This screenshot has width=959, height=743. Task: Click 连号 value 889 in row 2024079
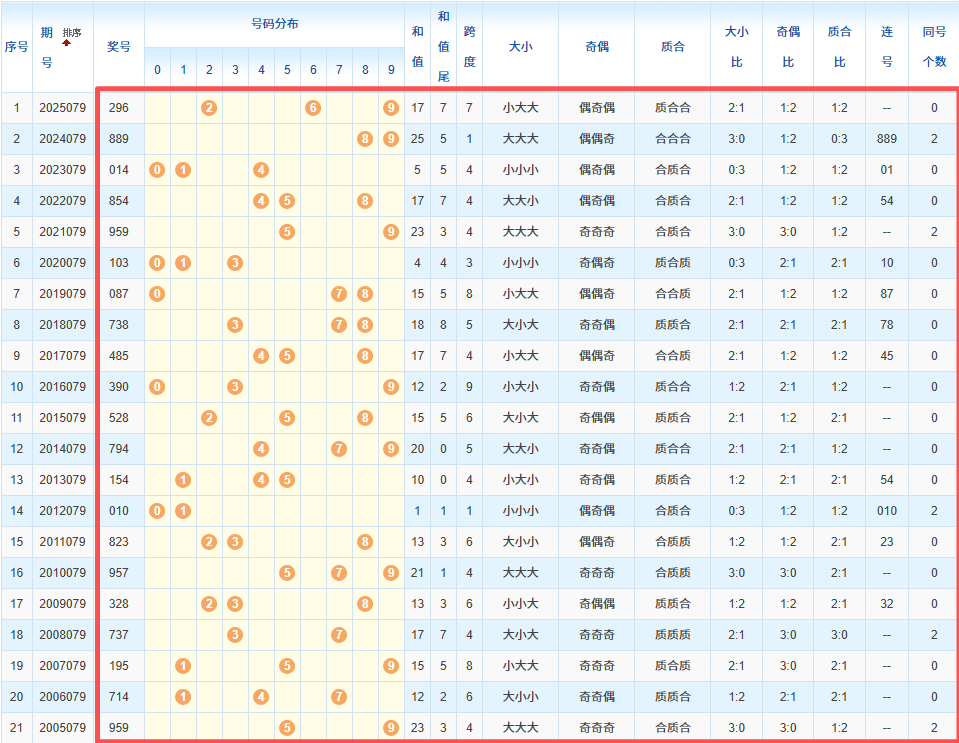(886, 139)
